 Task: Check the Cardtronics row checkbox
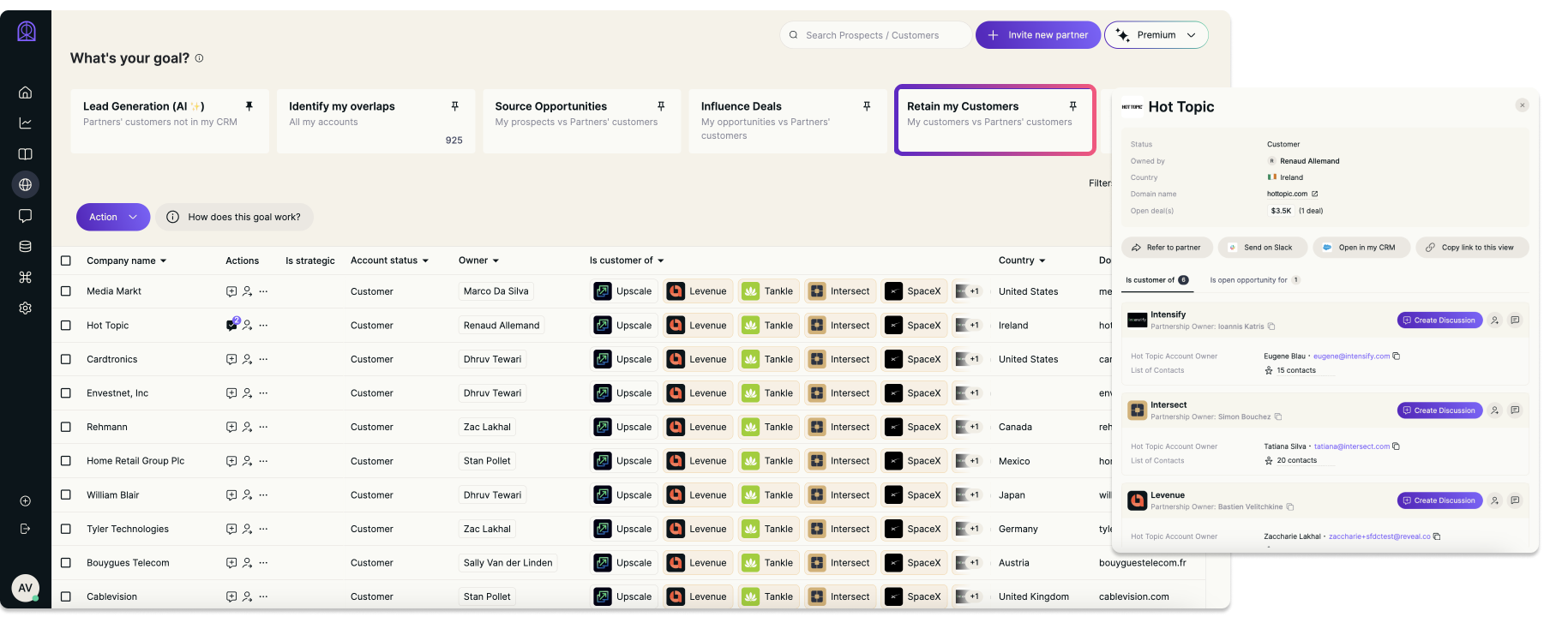66,359
